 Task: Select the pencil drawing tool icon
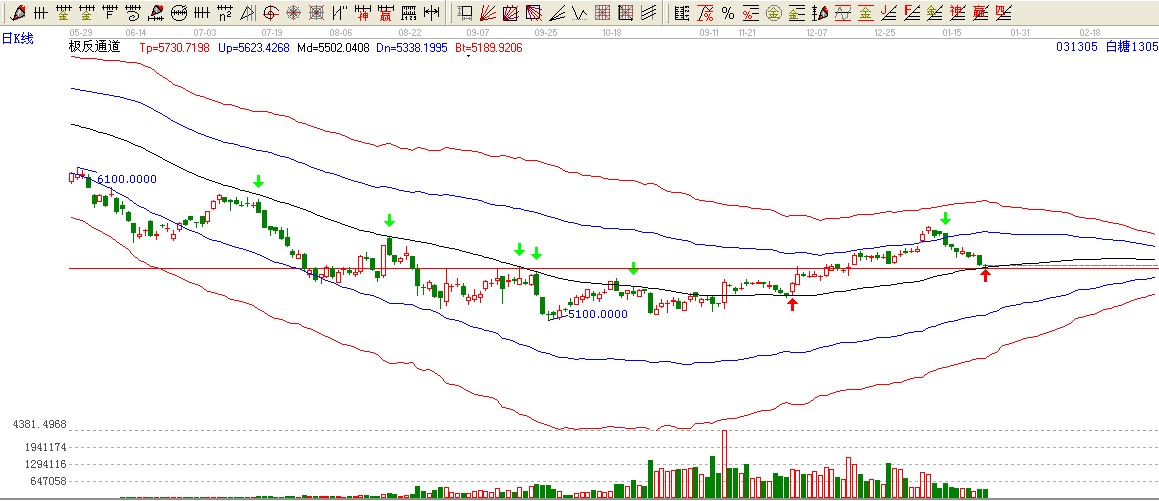pyautogui.click(x=17, y=13)
